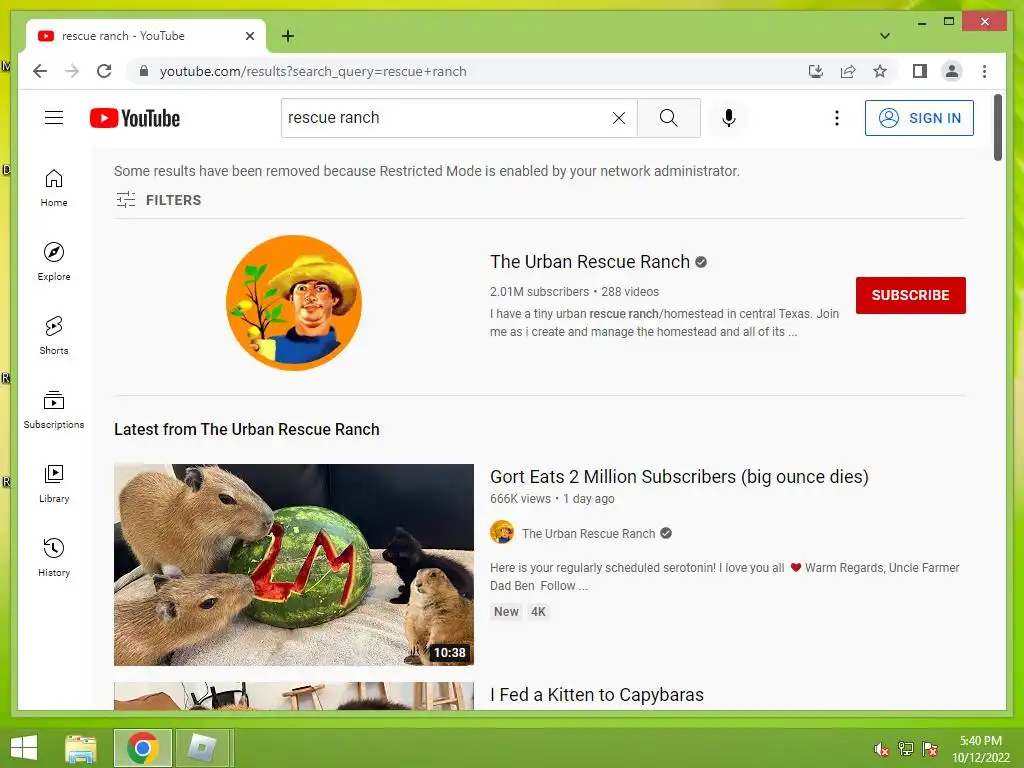Screen dimensions: 1024x768
Task: Click the New badge
Action: (506, 611)
